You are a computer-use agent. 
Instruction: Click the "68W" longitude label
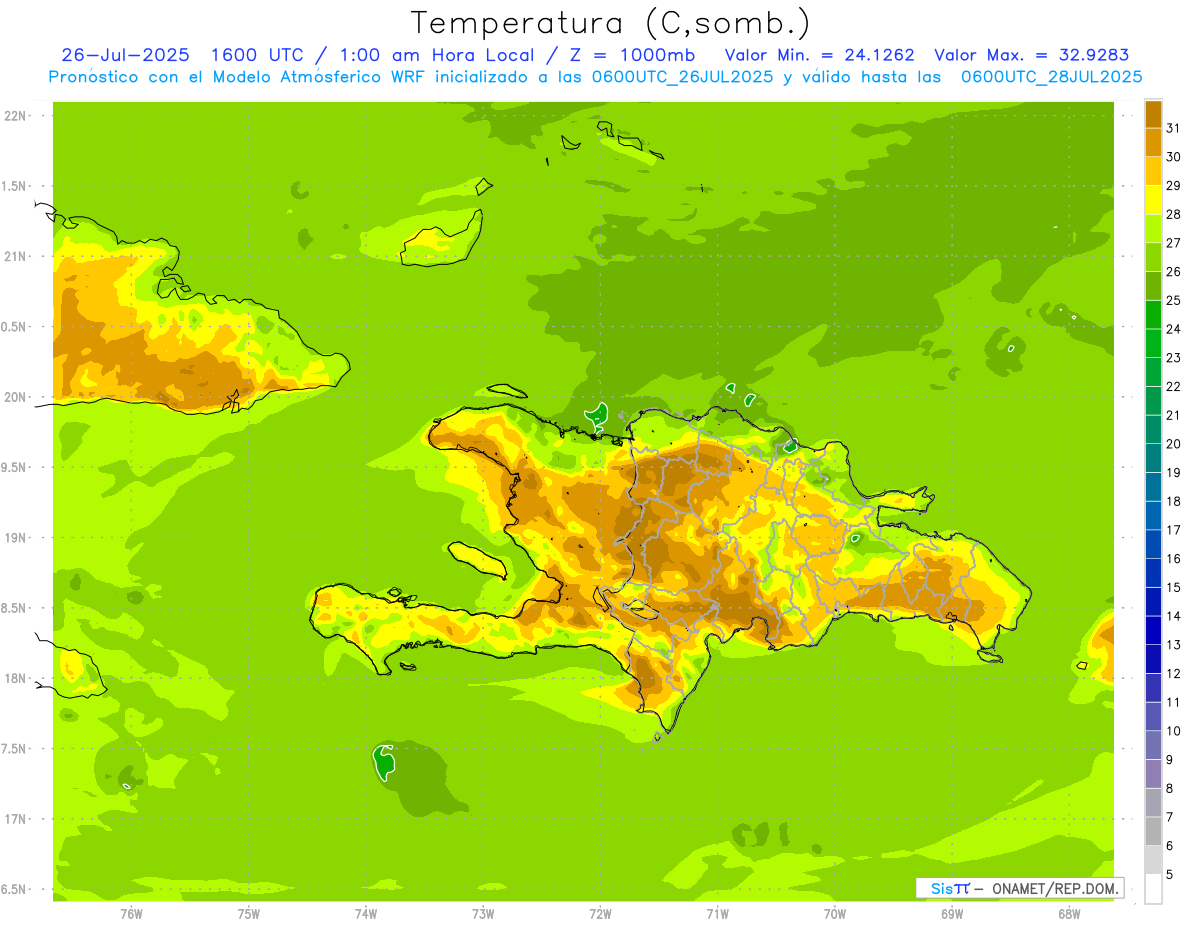click(1069, 914)
